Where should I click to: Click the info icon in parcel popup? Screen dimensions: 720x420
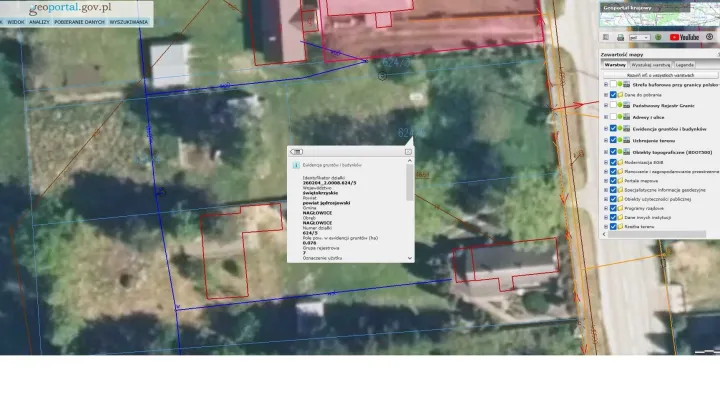296,165
